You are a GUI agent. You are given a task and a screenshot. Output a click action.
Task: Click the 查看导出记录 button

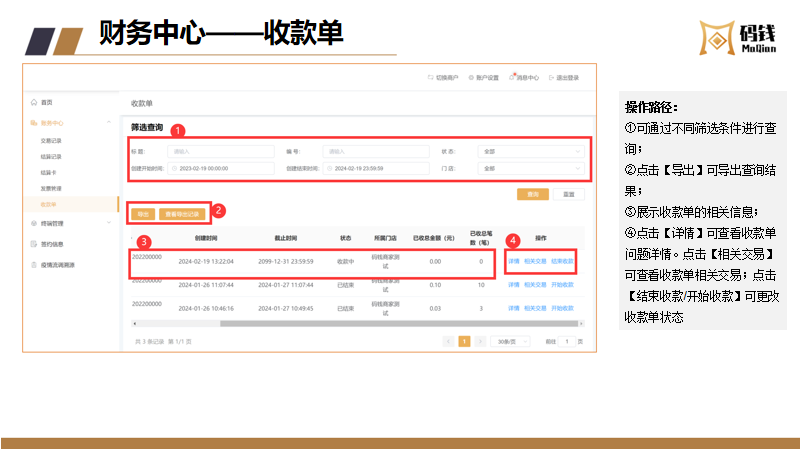click(182, 213)
